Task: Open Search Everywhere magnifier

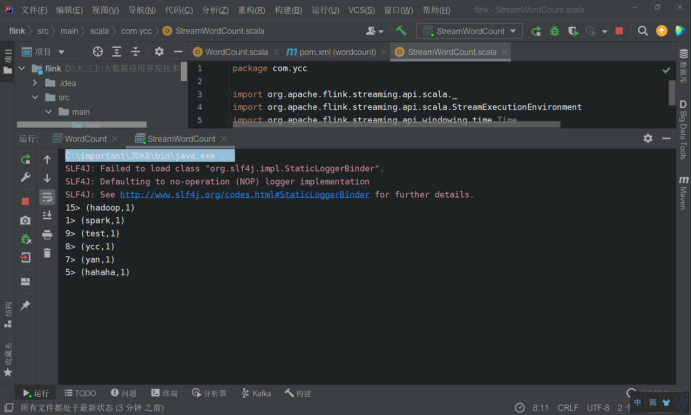Action: tap(643, 30)
